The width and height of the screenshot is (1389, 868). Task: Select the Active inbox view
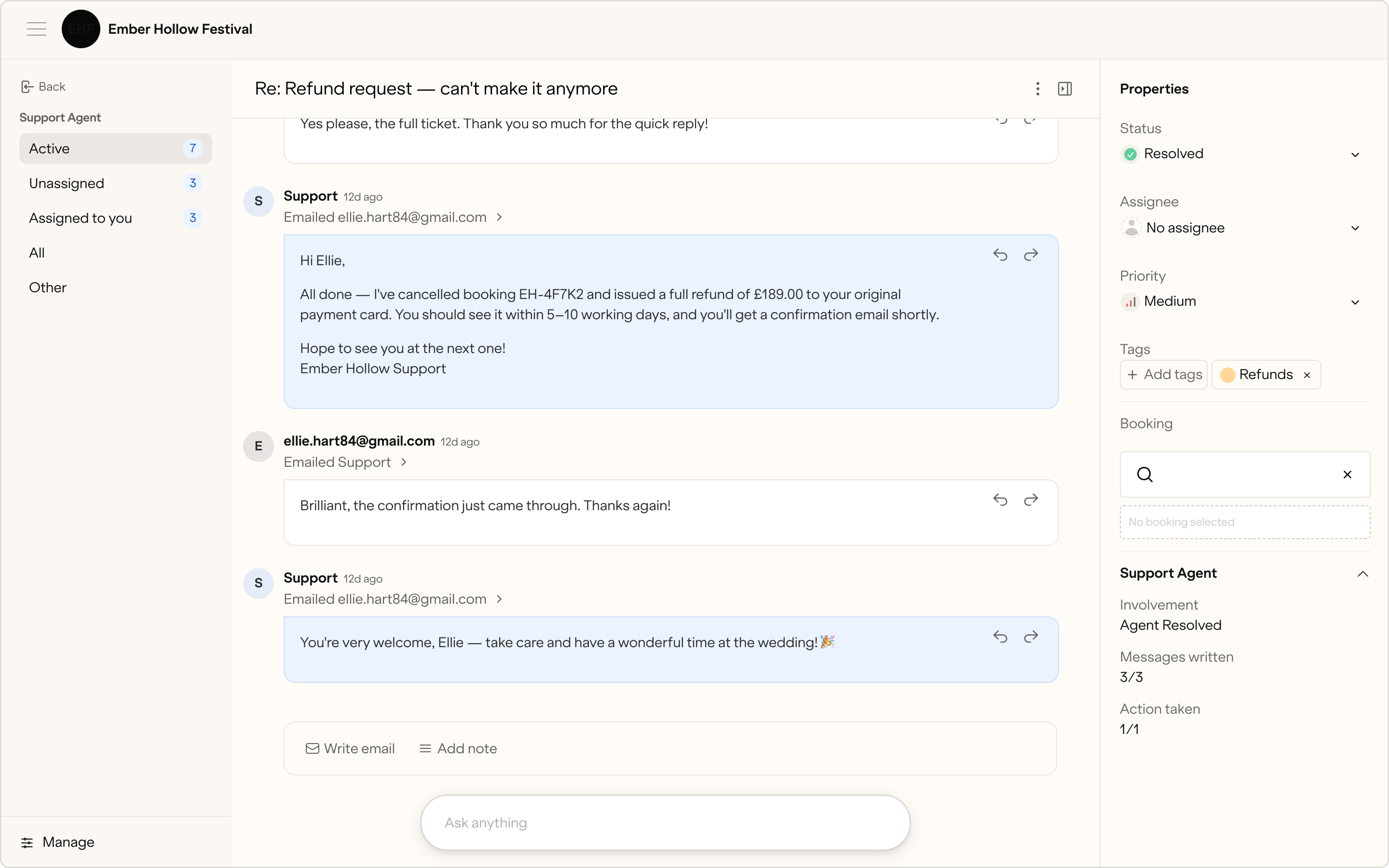(115, 149)
